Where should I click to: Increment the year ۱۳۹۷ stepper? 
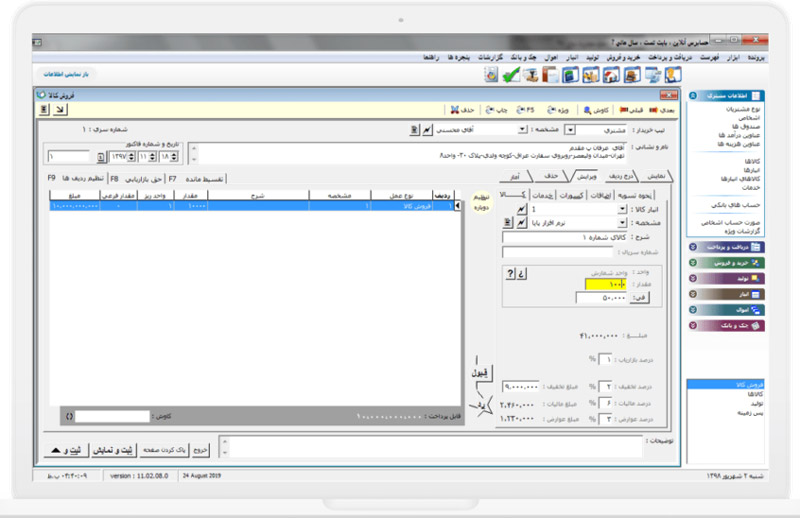point(131,155)
